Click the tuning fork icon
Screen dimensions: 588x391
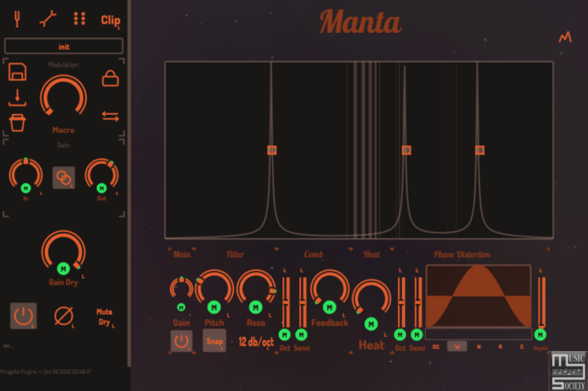tap(17, 19)
